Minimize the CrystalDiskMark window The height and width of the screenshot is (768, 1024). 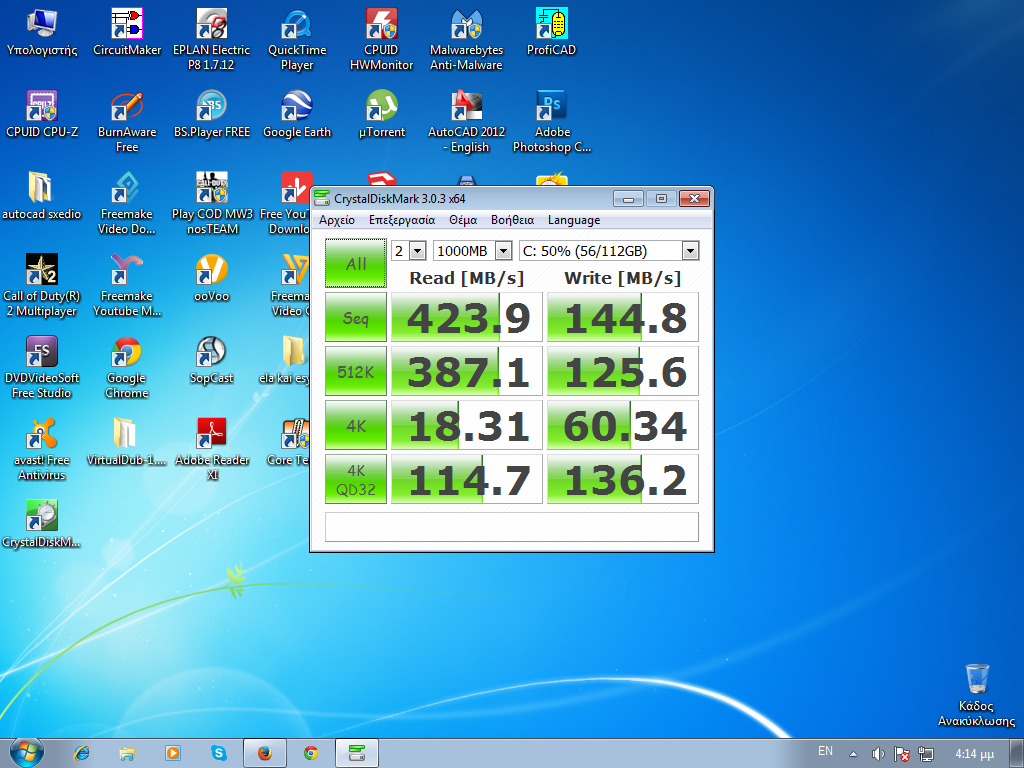click(628, 199)
